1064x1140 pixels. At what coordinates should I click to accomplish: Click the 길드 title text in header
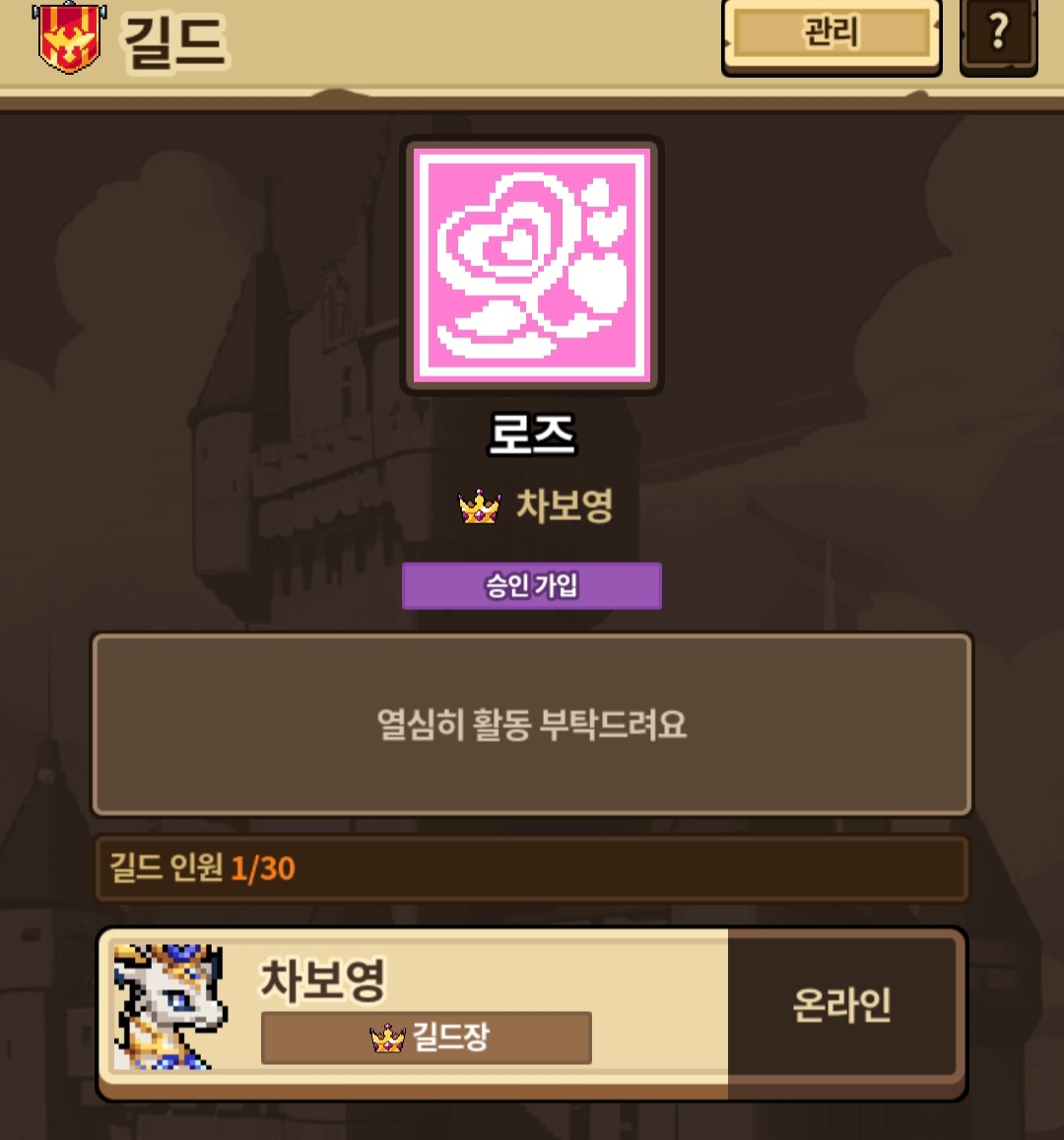pyautogui.click(x=175, y=41)
